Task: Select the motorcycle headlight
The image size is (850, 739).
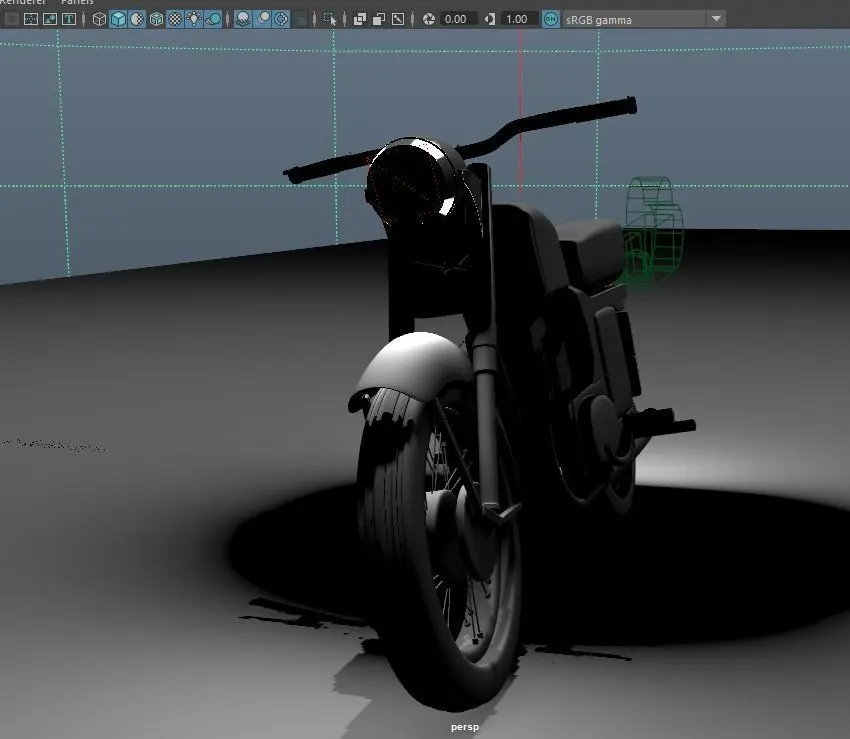Action: point(415,182)
